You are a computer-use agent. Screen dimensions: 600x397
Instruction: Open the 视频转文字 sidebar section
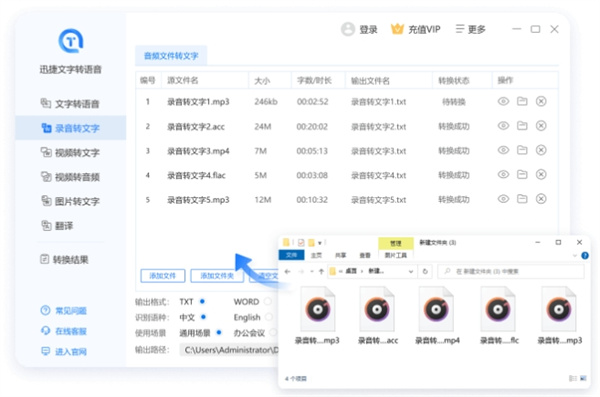[x=71, y=152]
